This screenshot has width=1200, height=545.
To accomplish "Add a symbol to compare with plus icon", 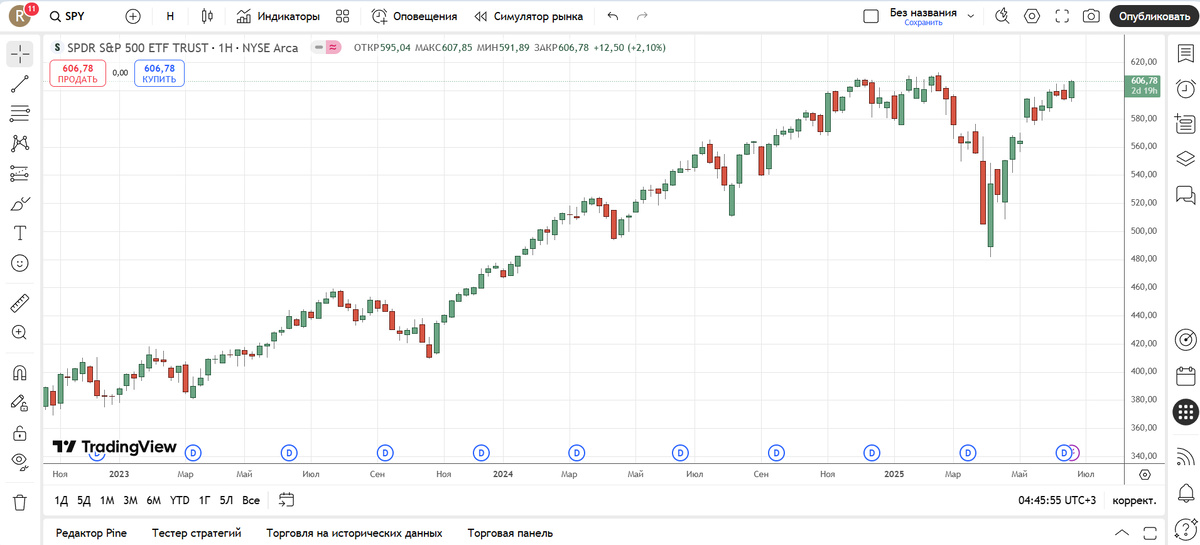I will pyautogui.click(x=133, y=16).
